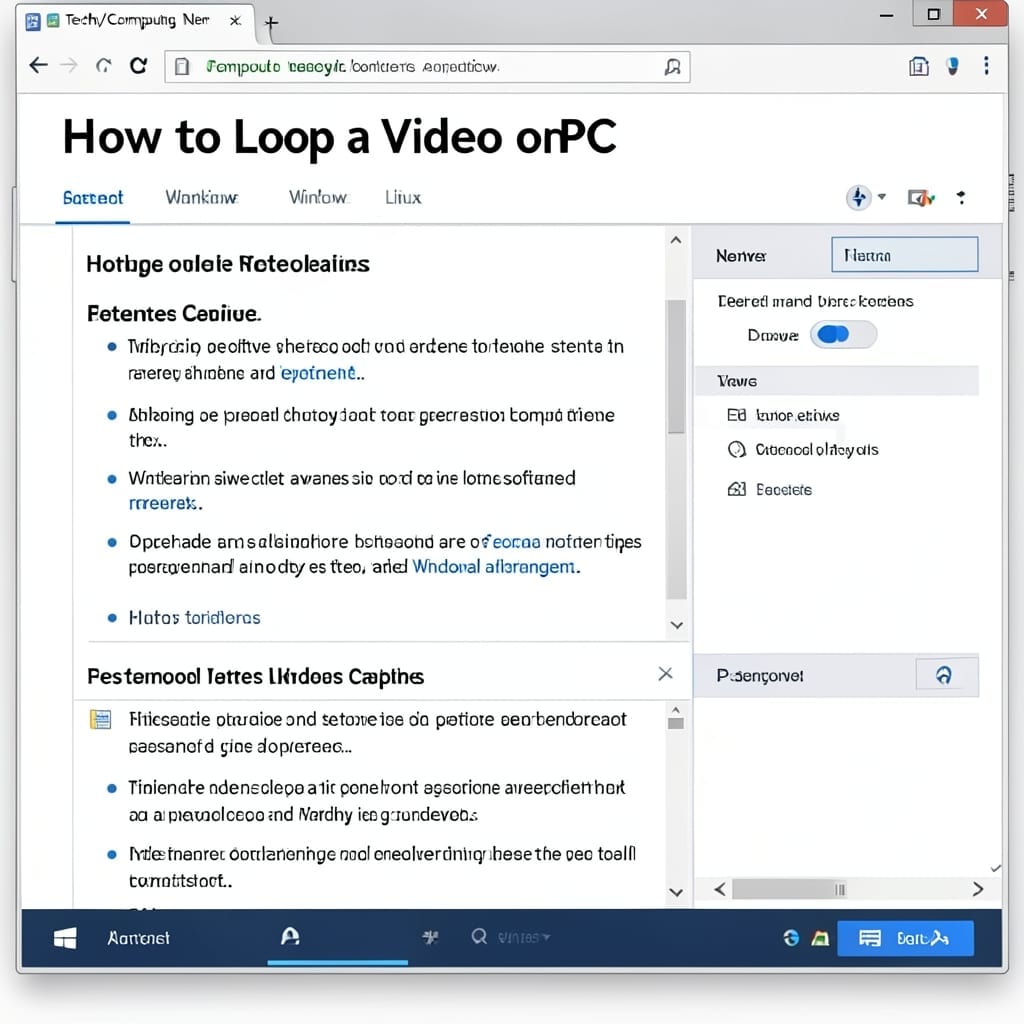Open the eyotnené link in first bullet

coord(318,373)
